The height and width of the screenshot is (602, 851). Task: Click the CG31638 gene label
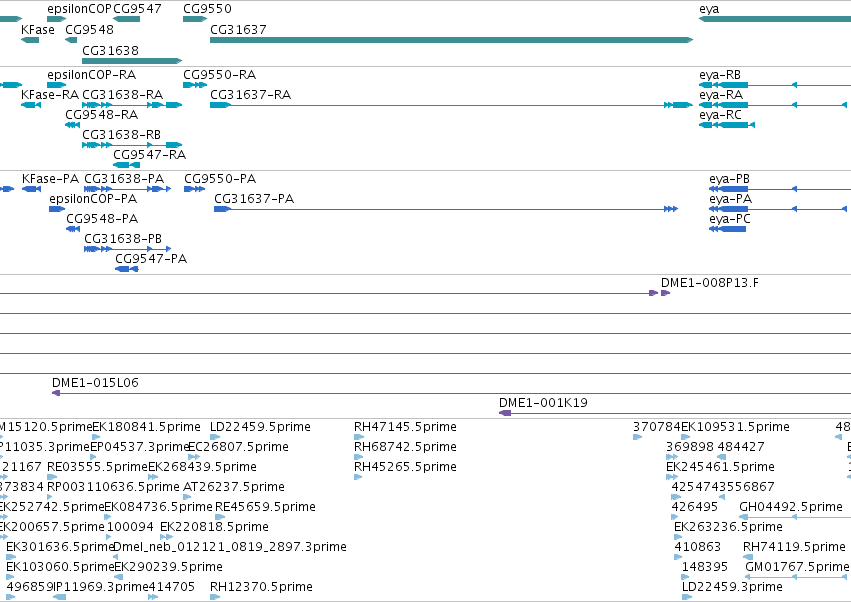(x=111, y=50)
